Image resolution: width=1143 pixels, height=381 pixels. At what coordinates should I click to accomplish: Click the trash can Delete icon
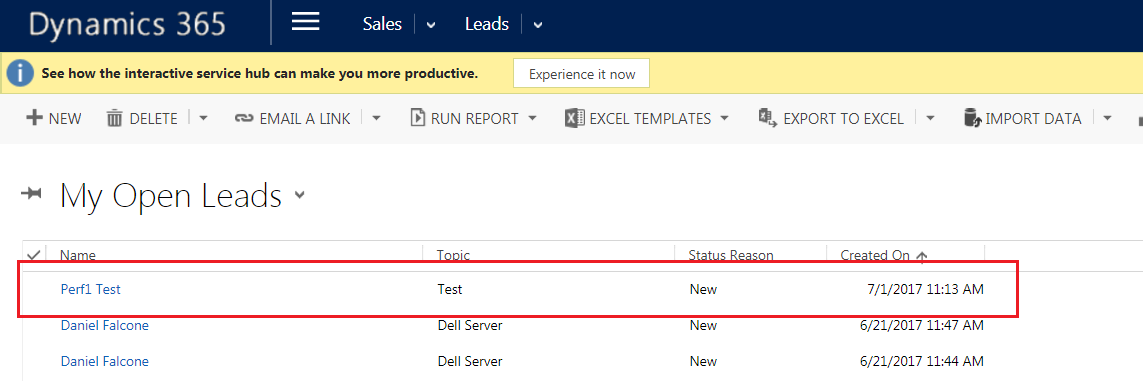coord(114,118)
